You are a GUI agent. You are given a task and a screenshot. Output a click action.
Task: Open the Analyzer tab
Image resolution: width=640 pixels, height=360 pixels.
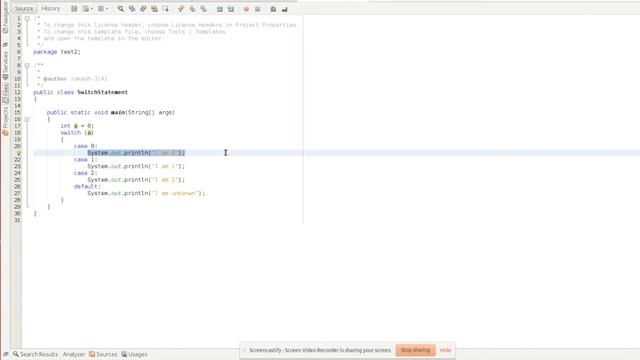[74, 354]
